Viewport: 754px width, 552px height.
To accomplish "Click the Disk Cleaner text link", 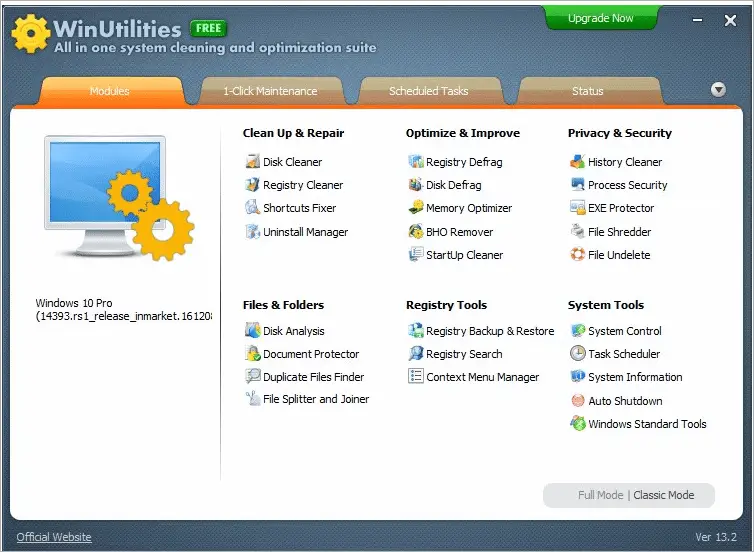I will 292,162.
